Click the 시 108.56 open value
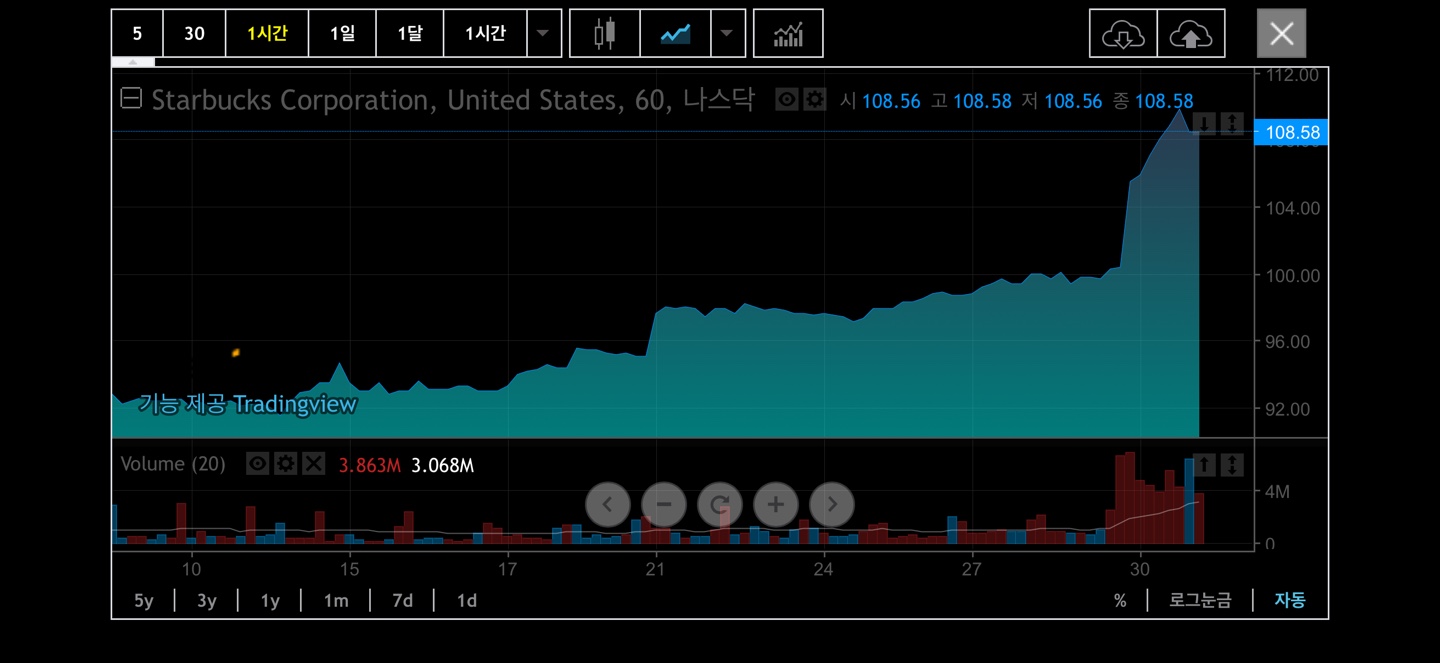1440x663 pixels. tap(879, 101)
